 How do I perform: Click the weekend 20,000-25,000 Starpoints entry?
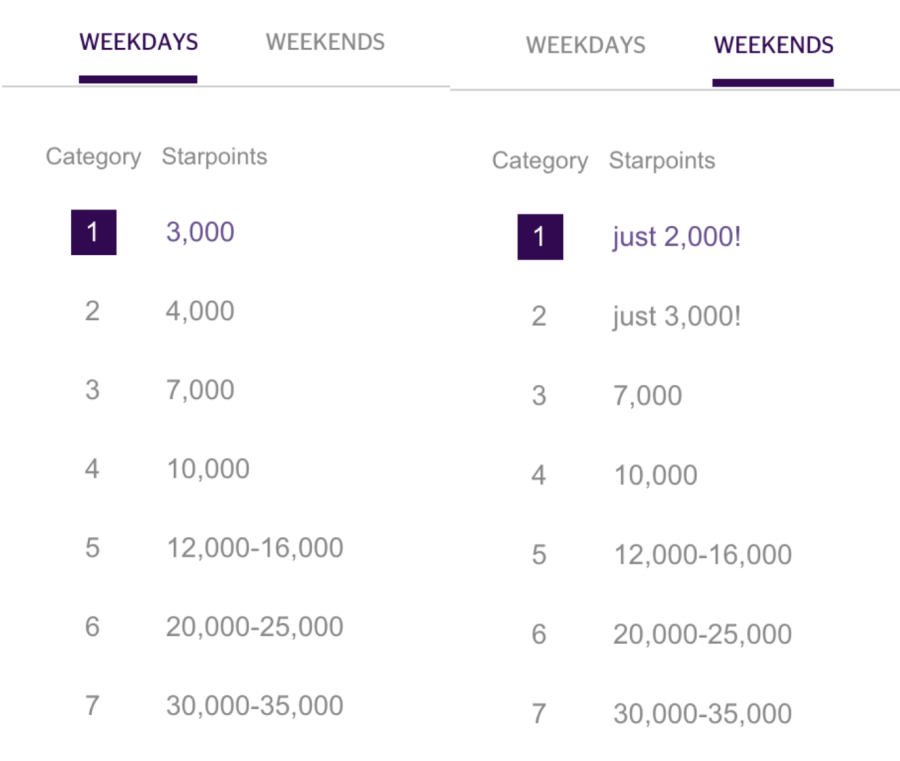pos(702,634)
